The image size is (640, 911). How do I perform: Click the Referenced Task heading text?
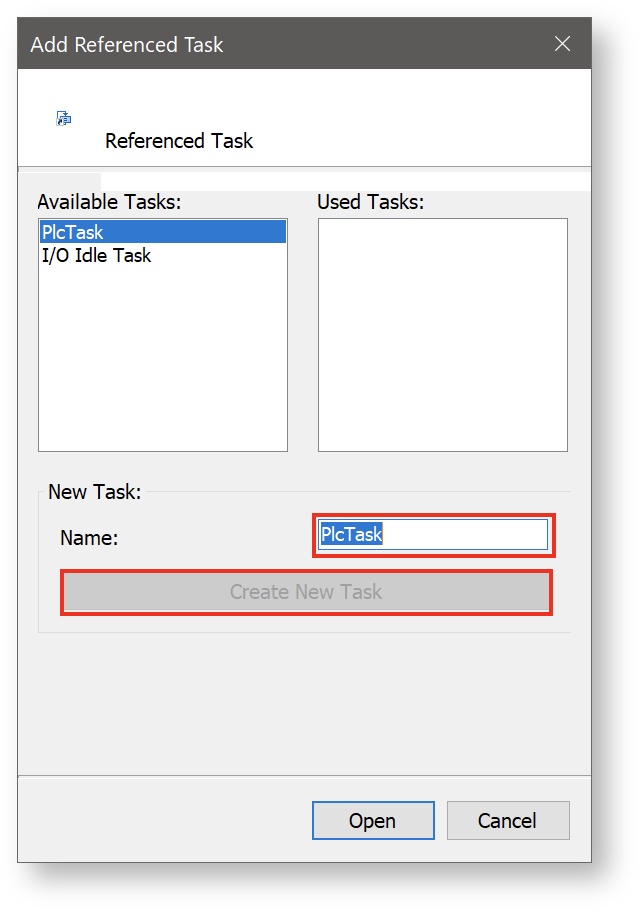180,140
